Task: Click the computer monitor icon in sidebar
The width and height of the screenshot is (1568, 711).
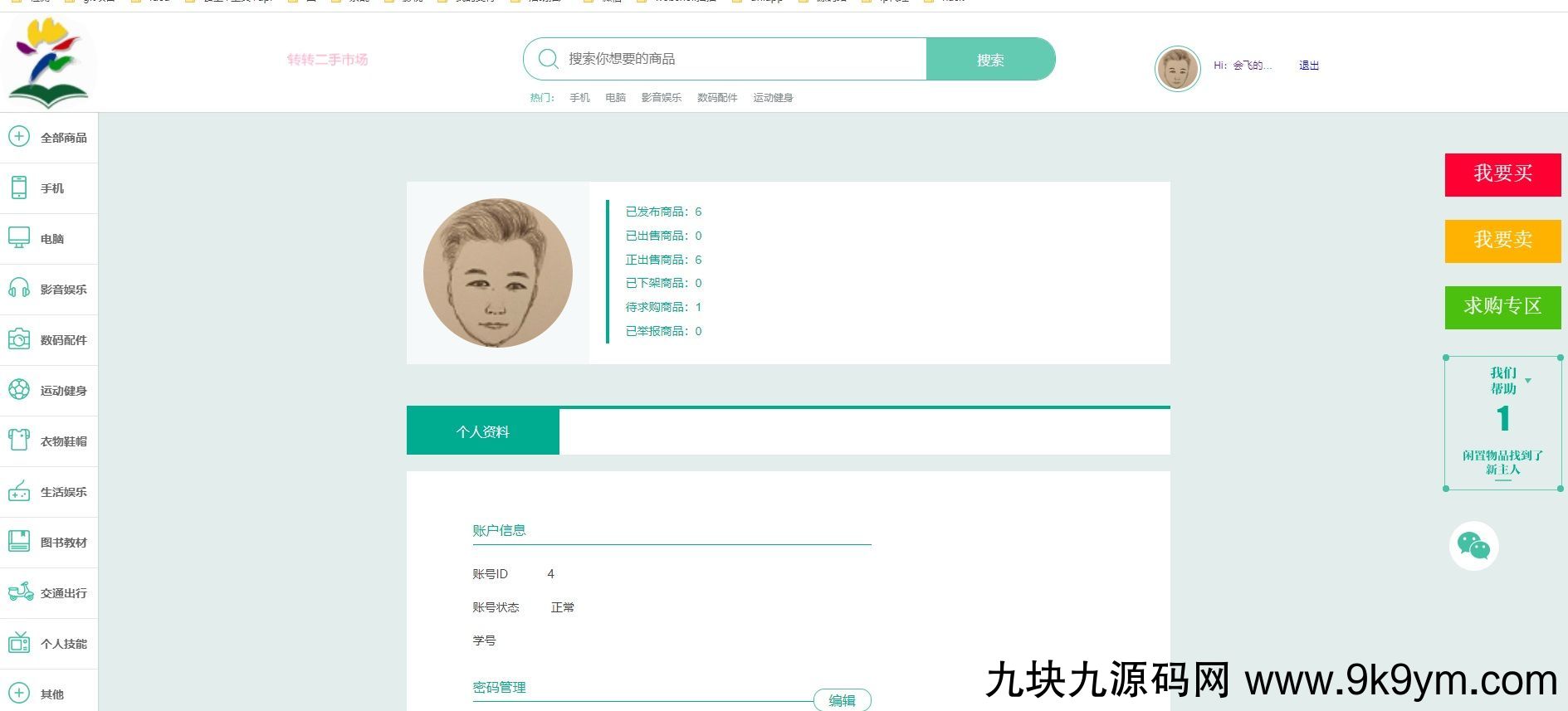Action: (18, 238)
